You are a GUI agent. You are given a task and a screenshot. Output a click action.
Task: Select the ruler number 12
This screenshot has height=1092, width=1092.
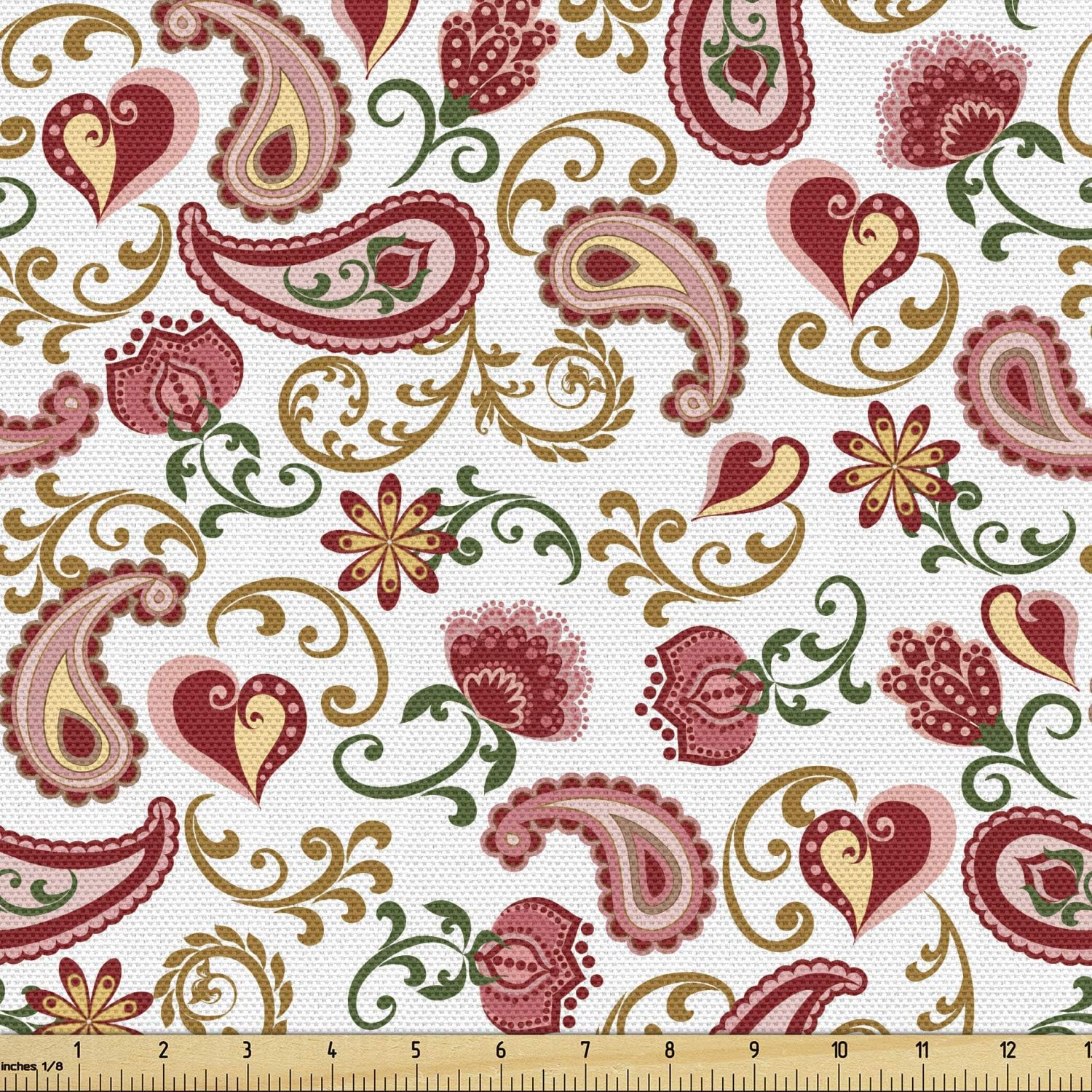click(x=1008, y=1050)
